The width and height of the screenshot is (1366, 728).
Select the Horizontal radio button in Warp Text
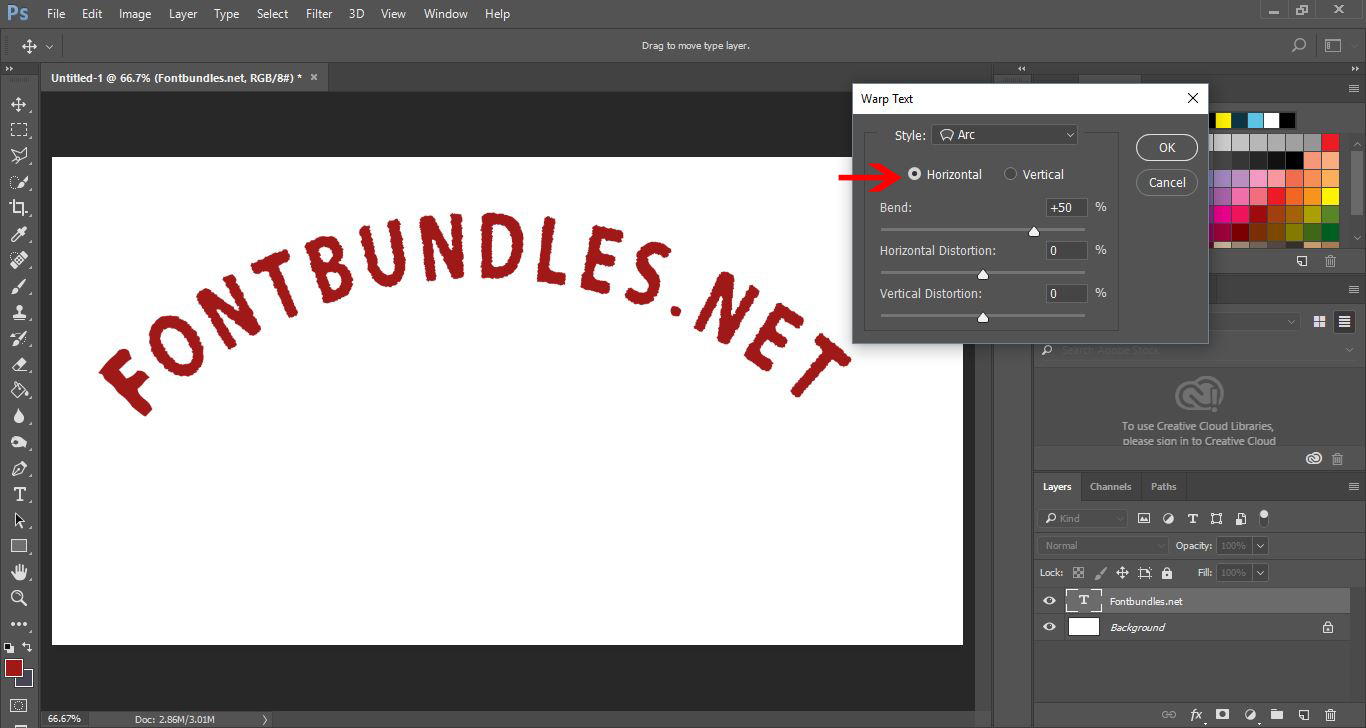pos(914,173)
